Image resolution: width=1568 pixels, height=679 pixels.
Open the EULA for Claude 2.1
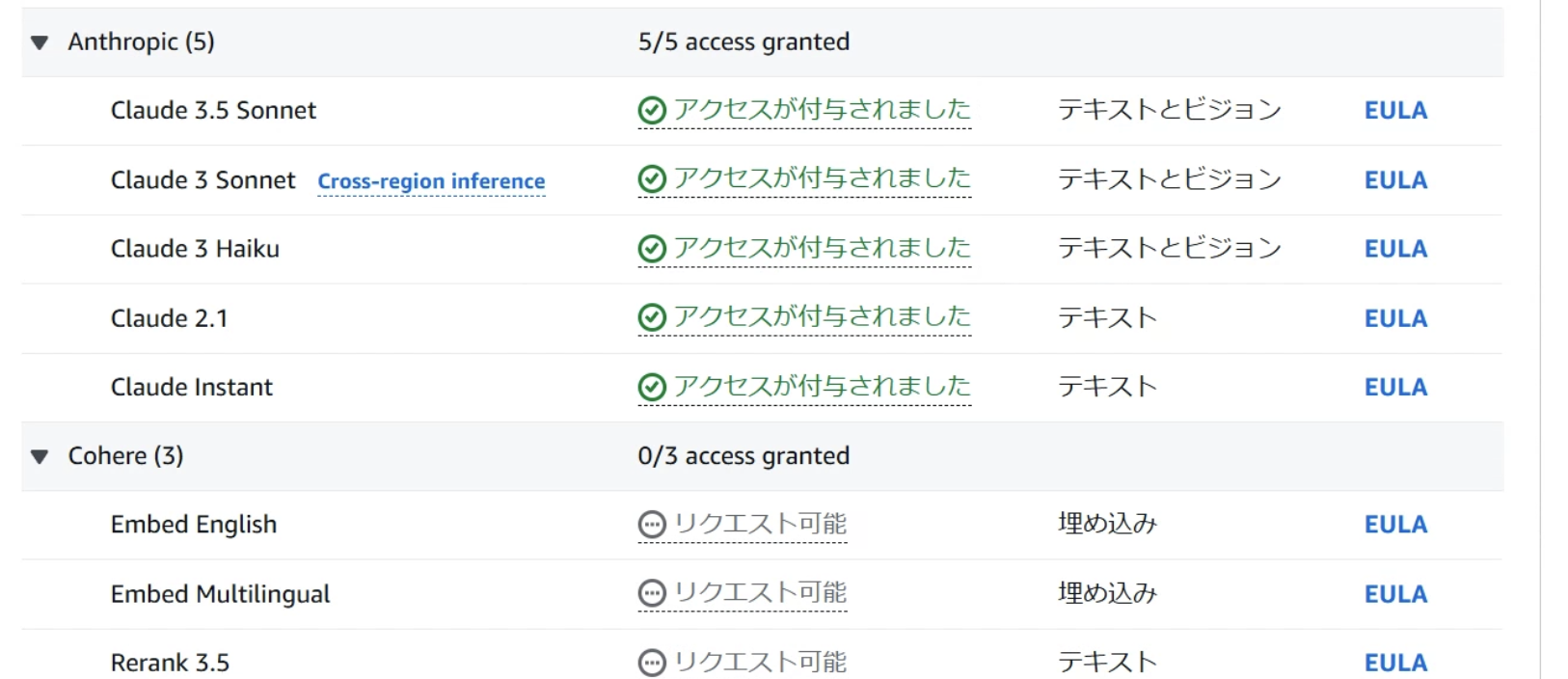tap(1395, 318)
